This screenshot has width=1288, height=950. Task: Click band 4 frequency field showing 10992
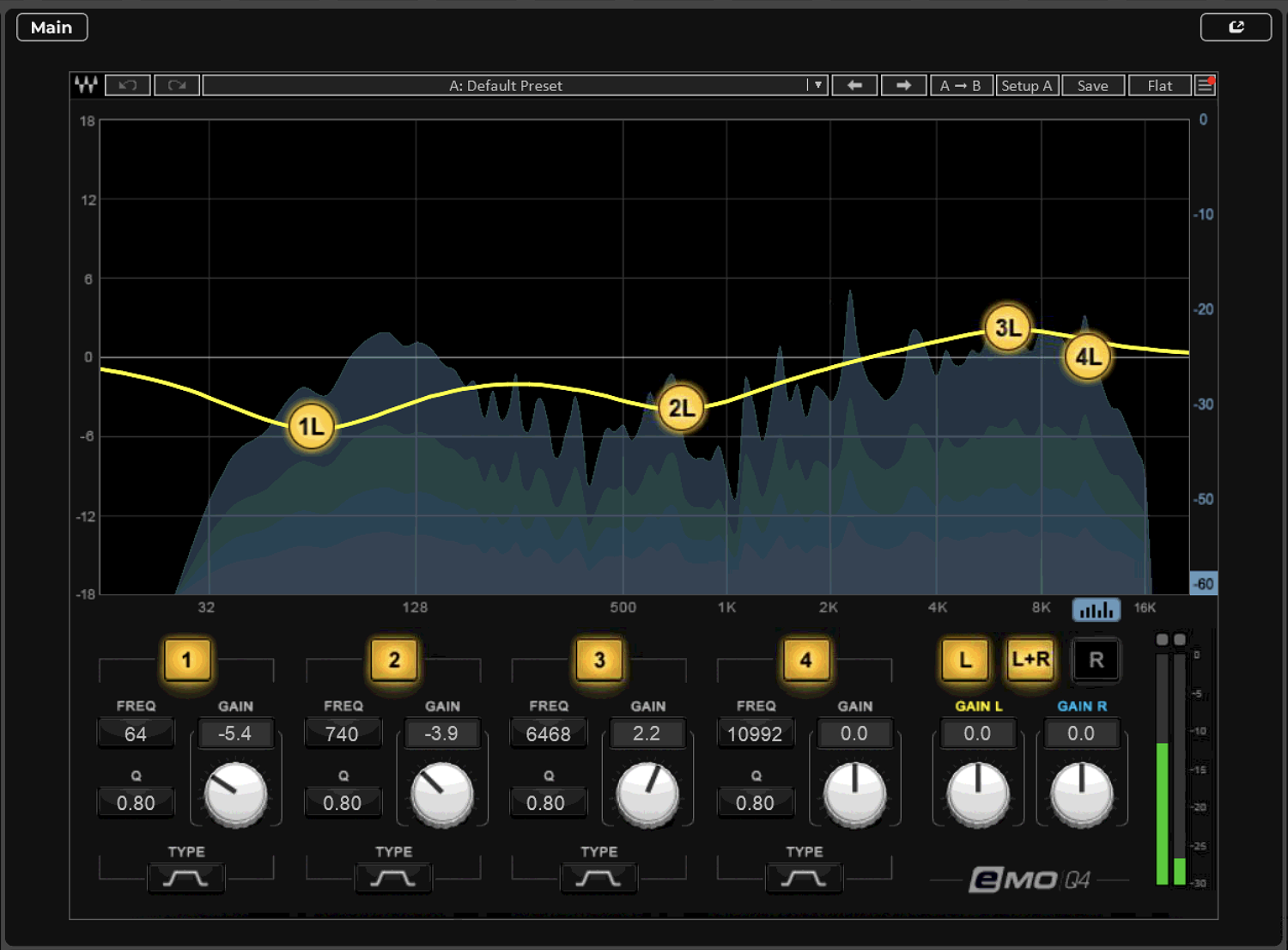(755, 734)
